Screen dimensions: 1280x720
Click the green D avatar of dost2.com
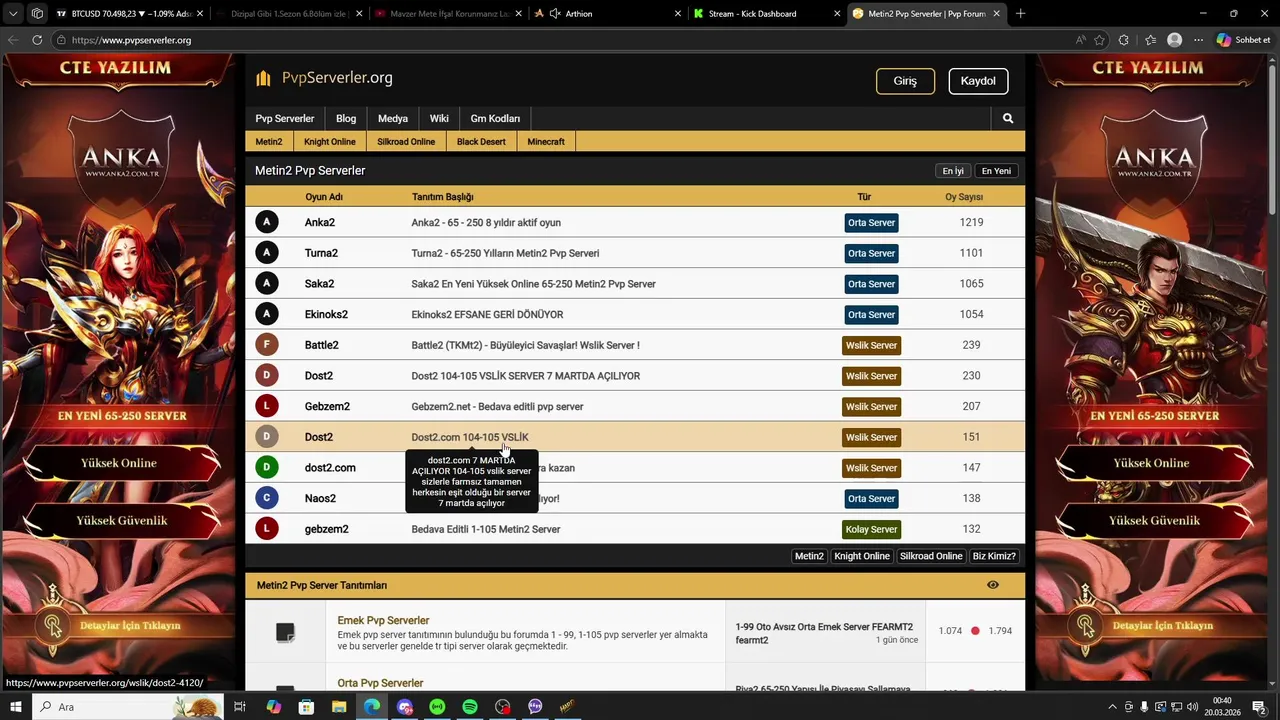266,468
